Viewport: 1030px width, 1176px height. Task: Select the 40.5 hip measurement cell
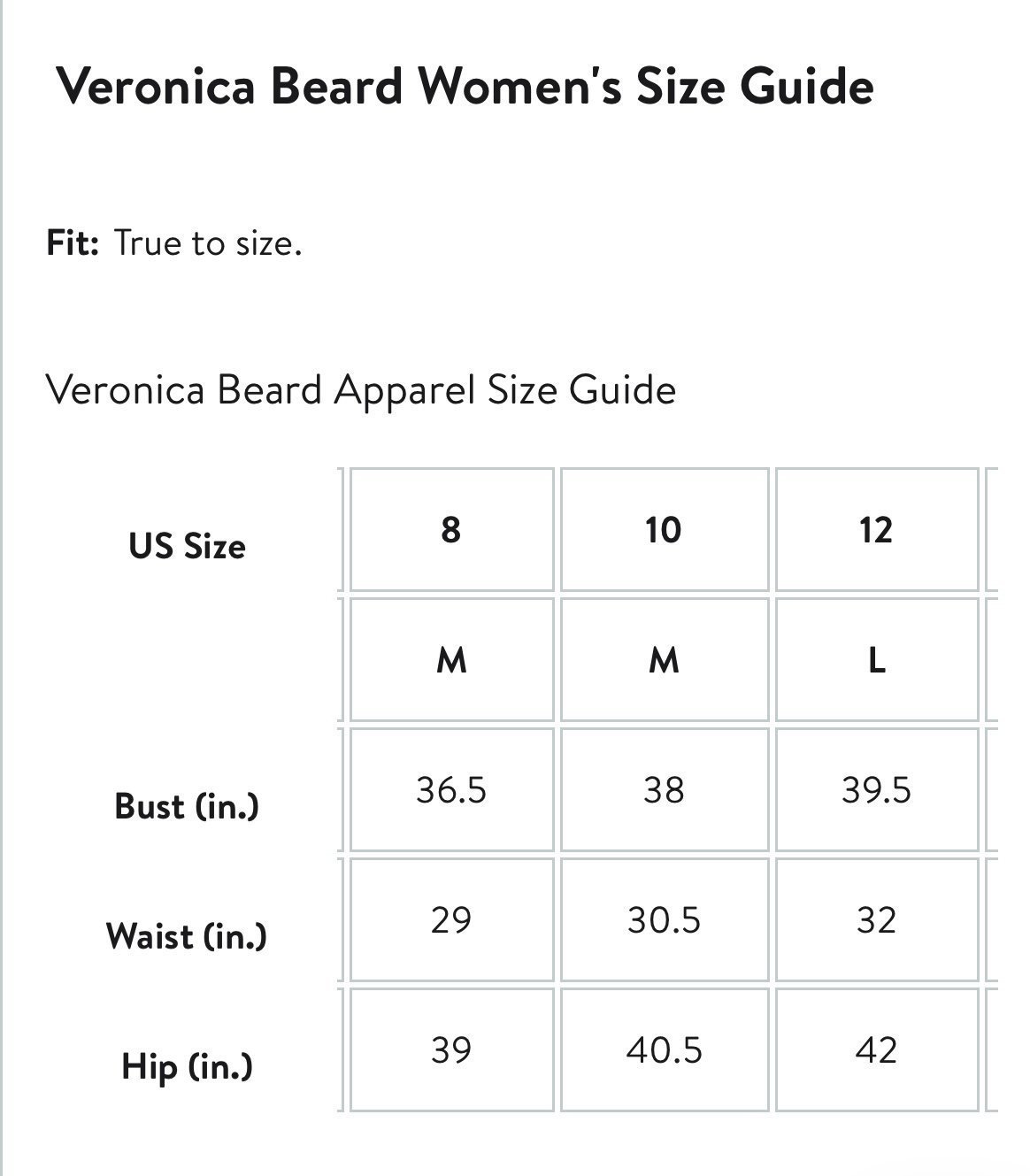tap(664, 1049)
